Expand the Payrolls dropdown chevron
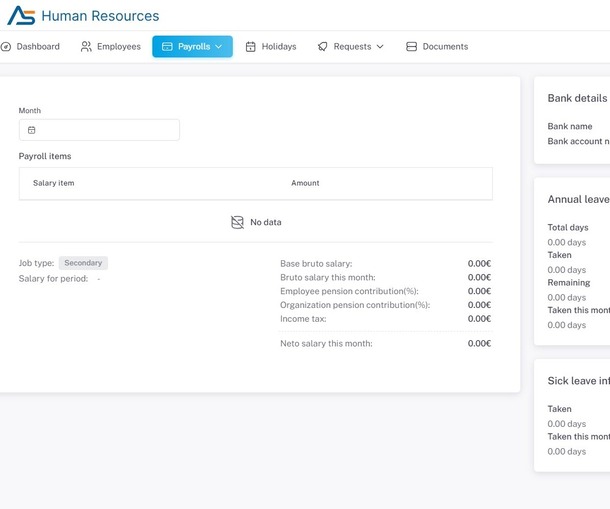Screen dimensions: 610x509 pyautogui.click(x=219, y=47)
